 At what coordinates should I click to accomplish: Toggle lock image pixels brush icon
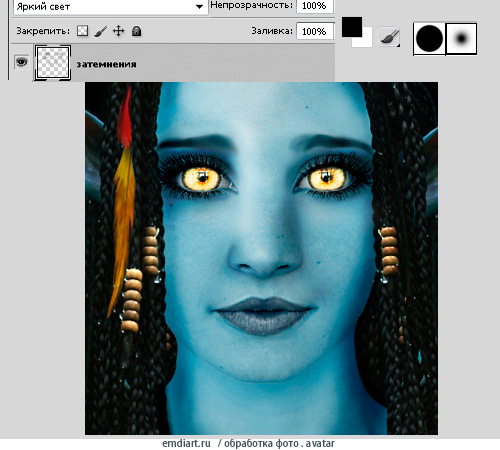click(100, 31)
